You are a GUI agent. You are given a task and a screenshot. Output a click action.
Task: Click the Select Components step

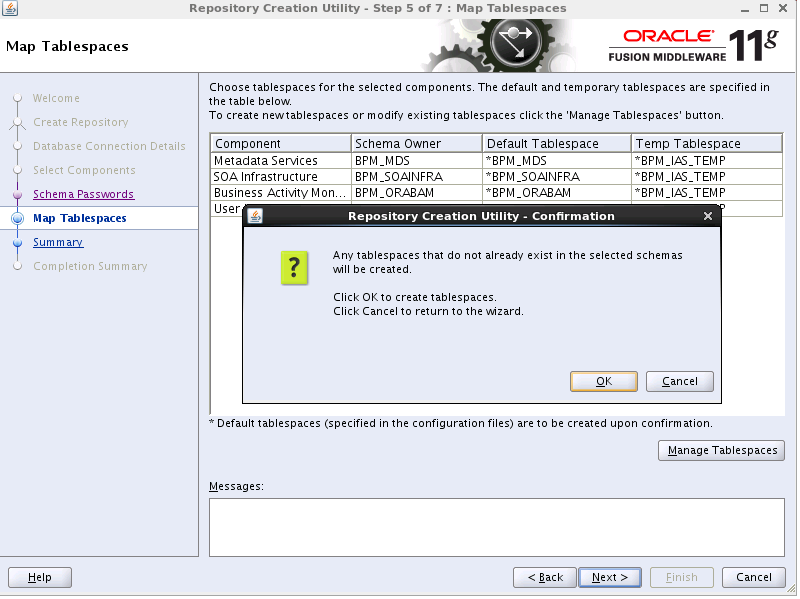coord(84,170)
